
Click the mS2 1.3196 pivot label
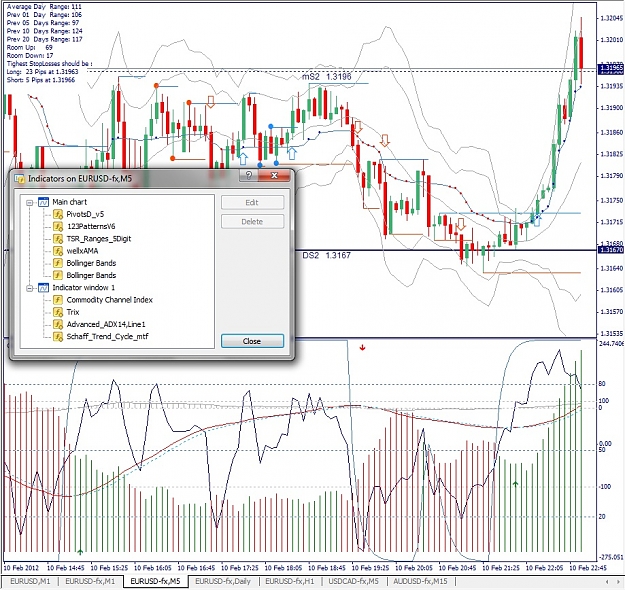327,77
